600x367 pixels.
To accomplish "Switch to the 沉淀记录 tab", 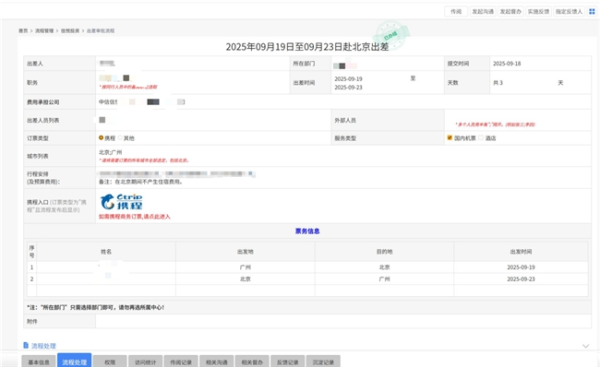I will (x=323, y=362).
